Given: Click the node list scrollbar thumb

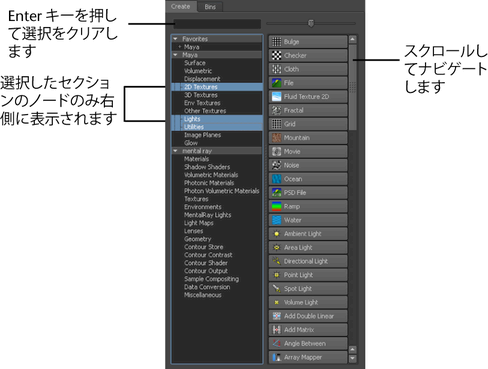Looking at the screenshot, I should point(352,87).
